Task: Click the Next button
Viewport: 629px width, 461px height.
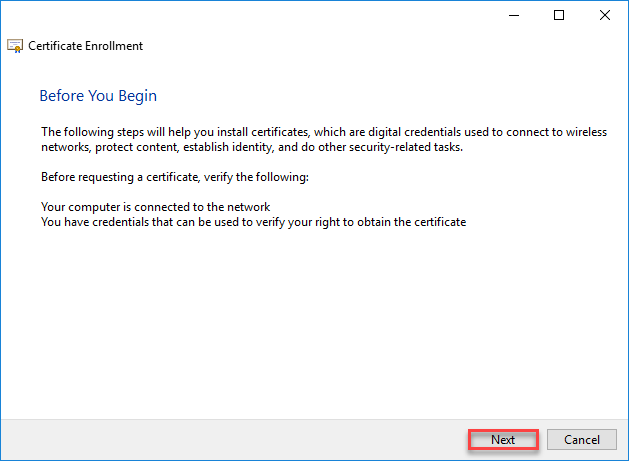Action: tap(503, 440)
